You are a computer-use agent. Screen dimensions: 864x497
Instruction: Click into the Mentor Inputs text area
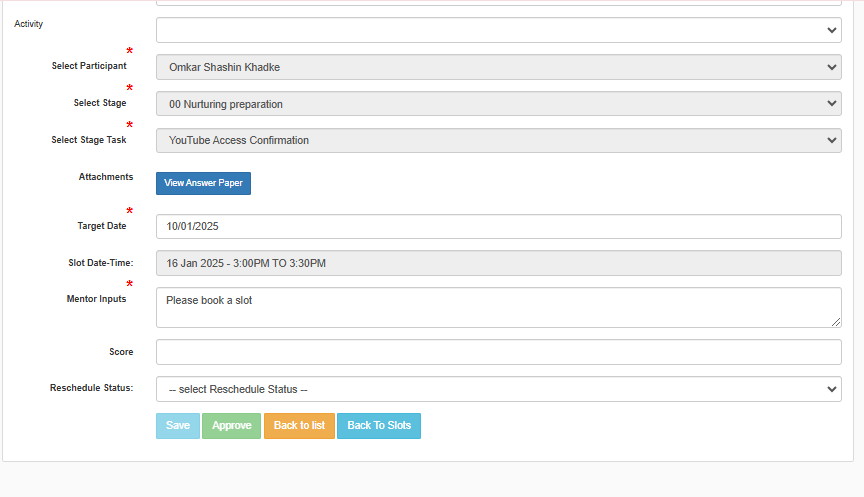[498, 307]
